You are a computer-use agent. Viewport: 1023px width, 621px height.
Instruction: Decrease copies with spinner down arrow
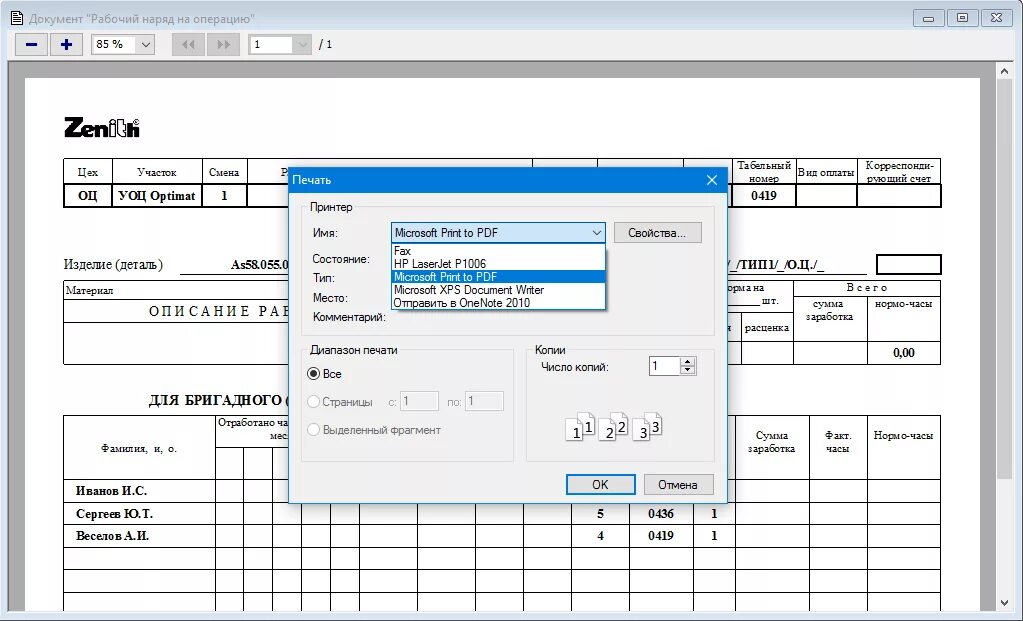[687, 371]
